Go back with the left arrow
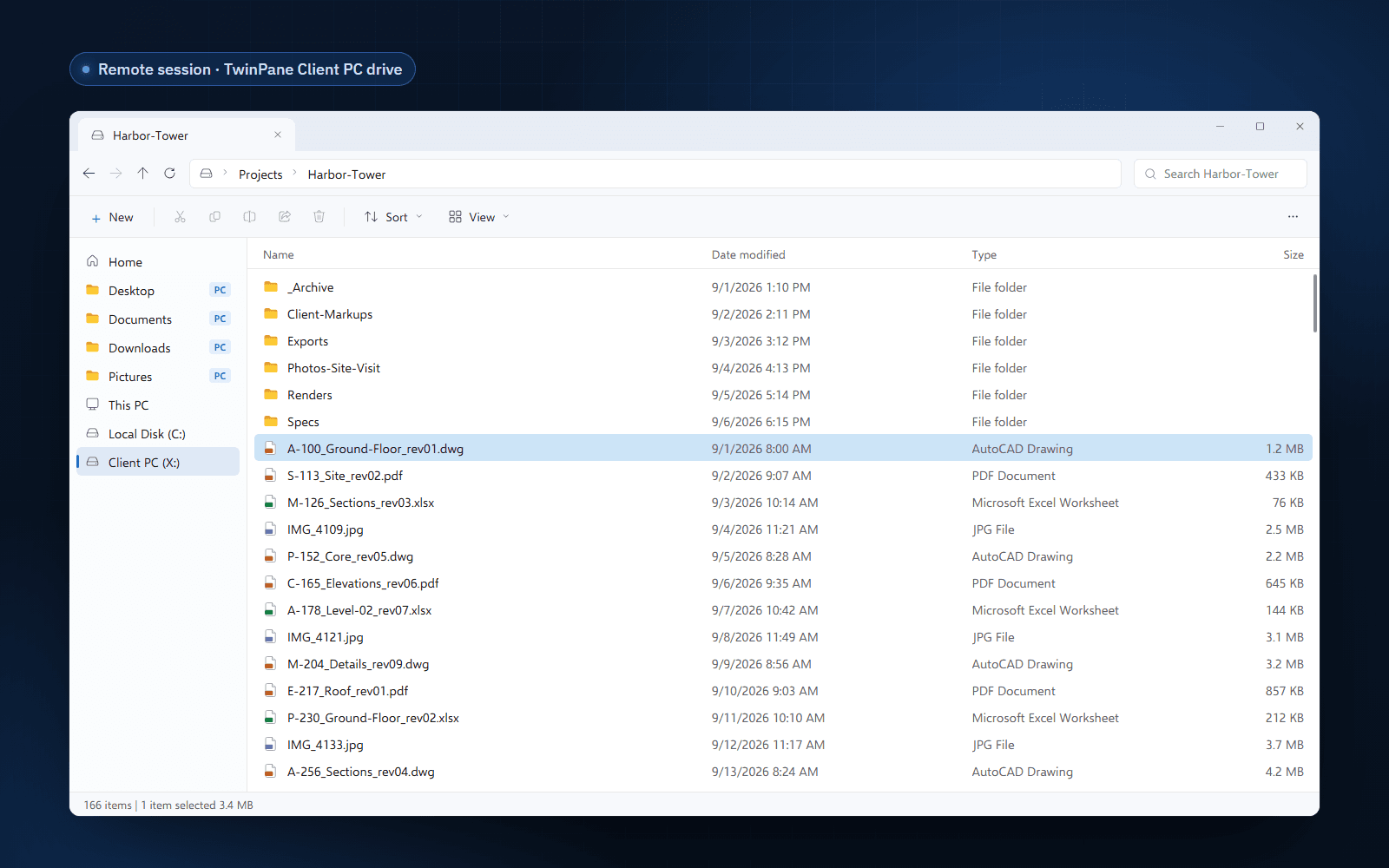 89,174
